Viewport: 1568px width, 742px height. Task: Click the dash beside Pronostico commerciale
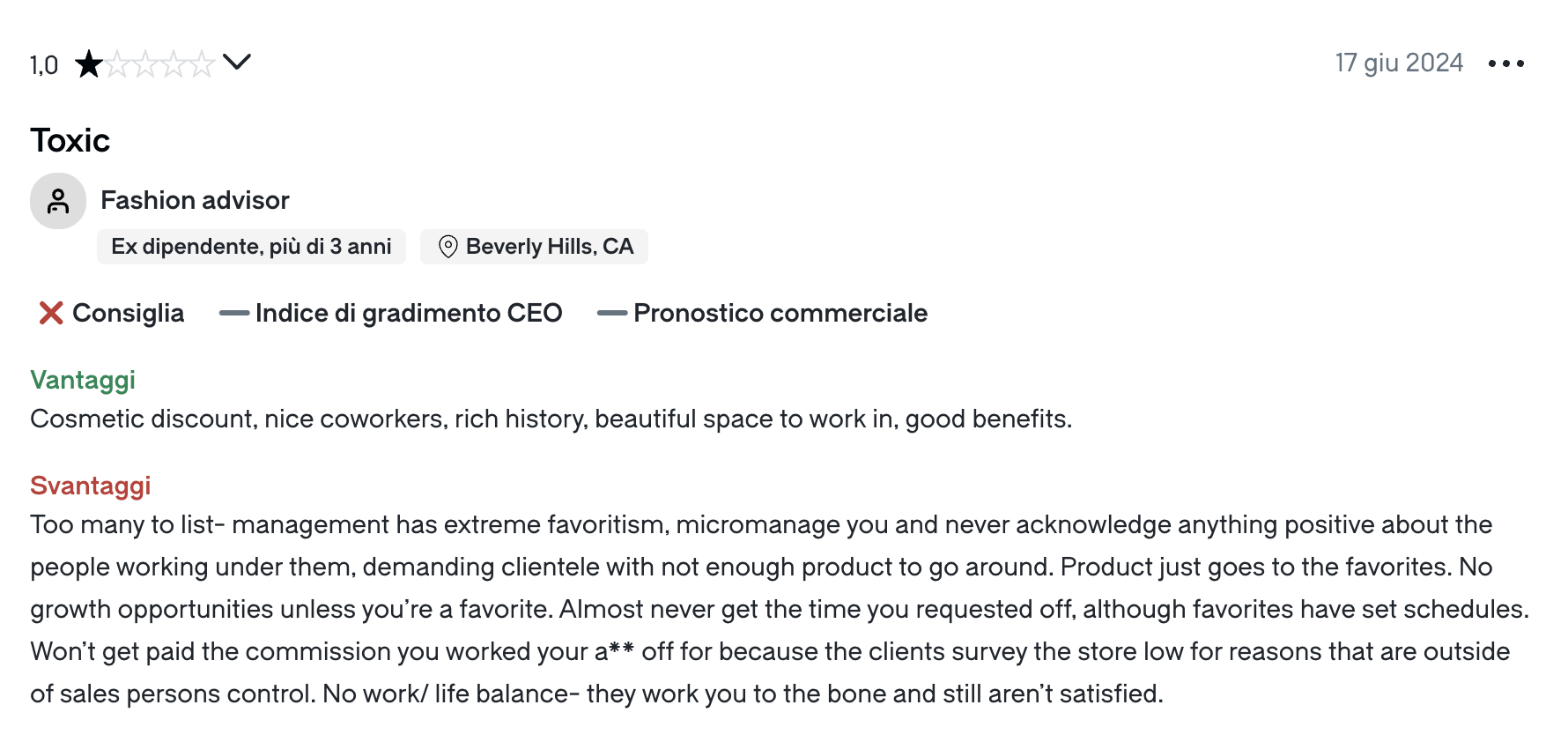611,313
